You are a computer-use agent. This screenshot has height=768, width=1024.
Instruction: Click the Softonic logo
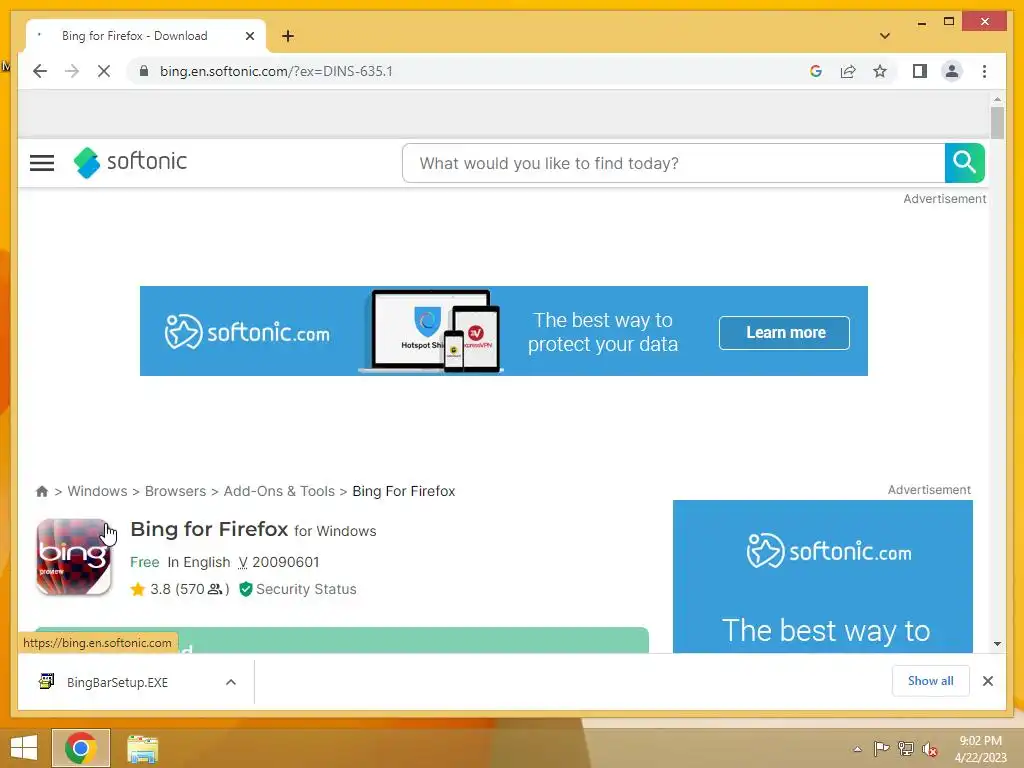[x=130, y=162]
